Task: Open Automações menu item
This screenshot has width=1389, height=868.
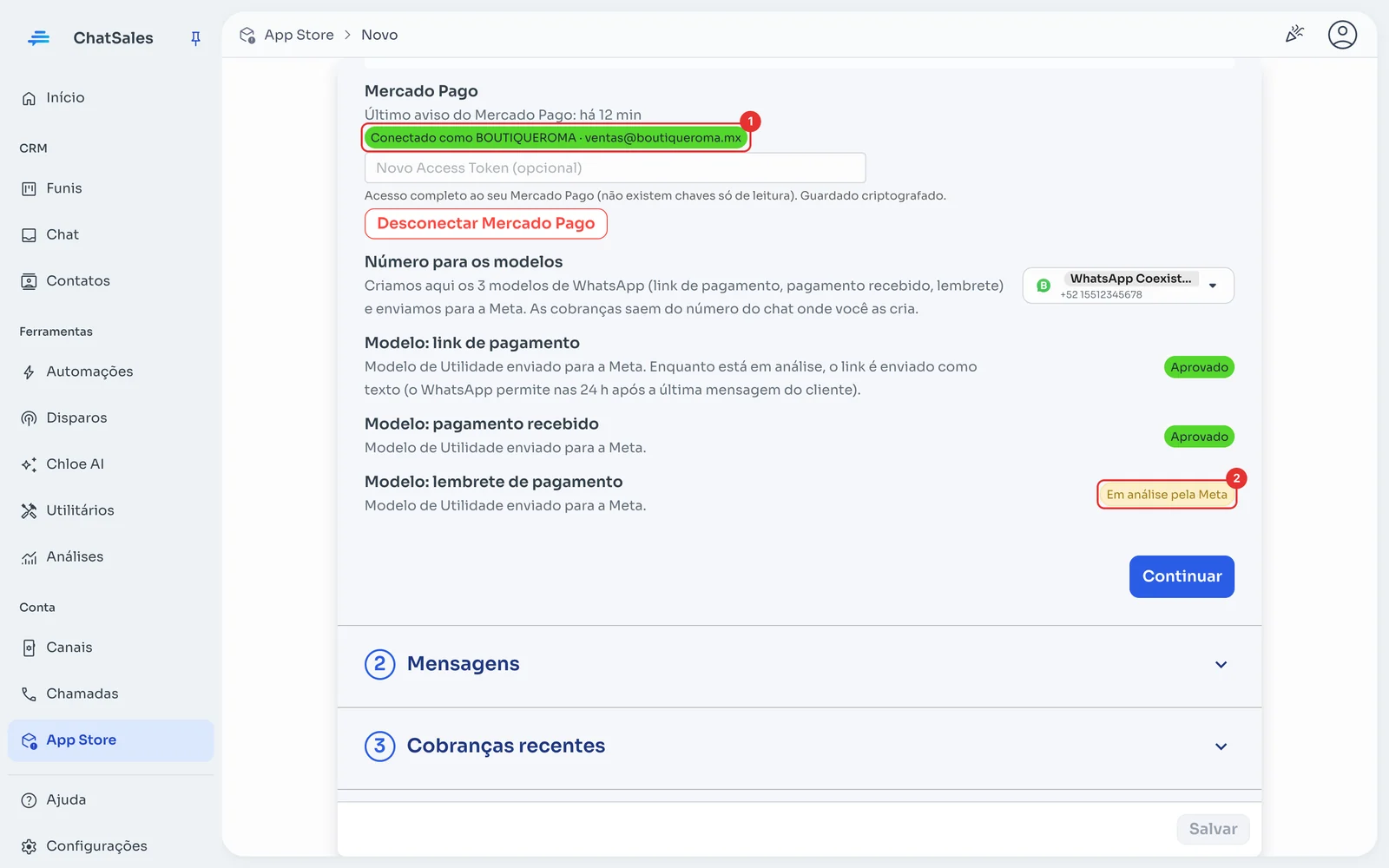Action: coord(110,372)
